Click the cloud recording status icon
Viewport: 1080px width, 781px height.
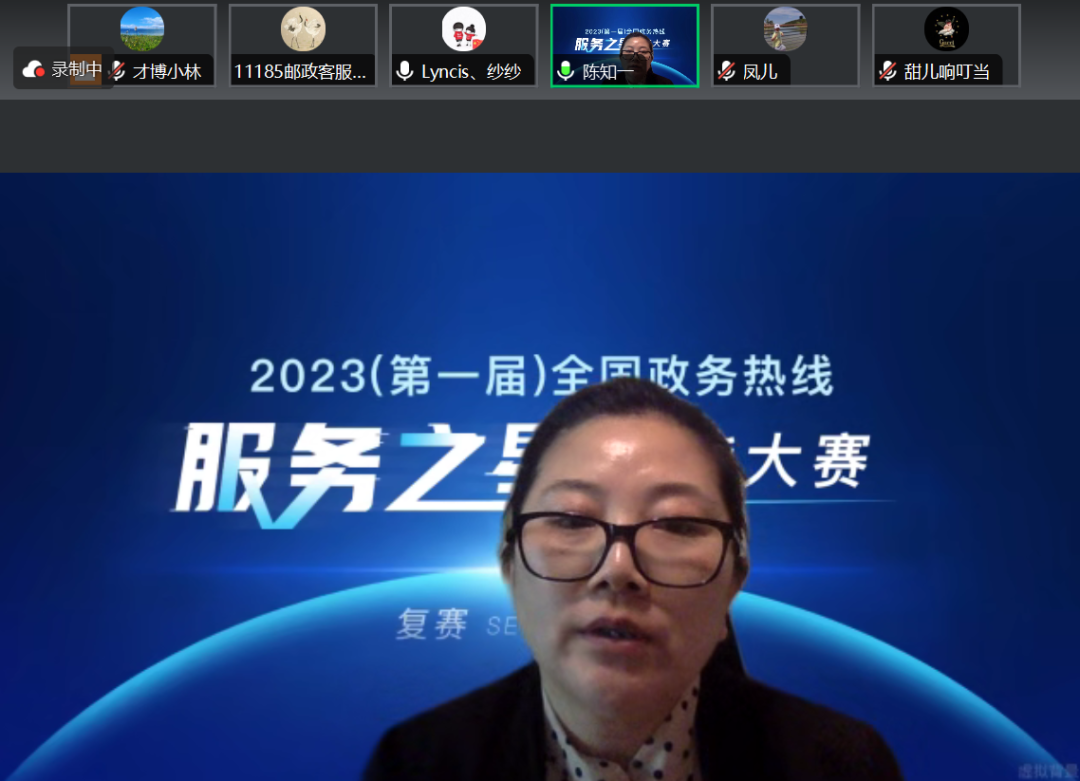[34, 69]
